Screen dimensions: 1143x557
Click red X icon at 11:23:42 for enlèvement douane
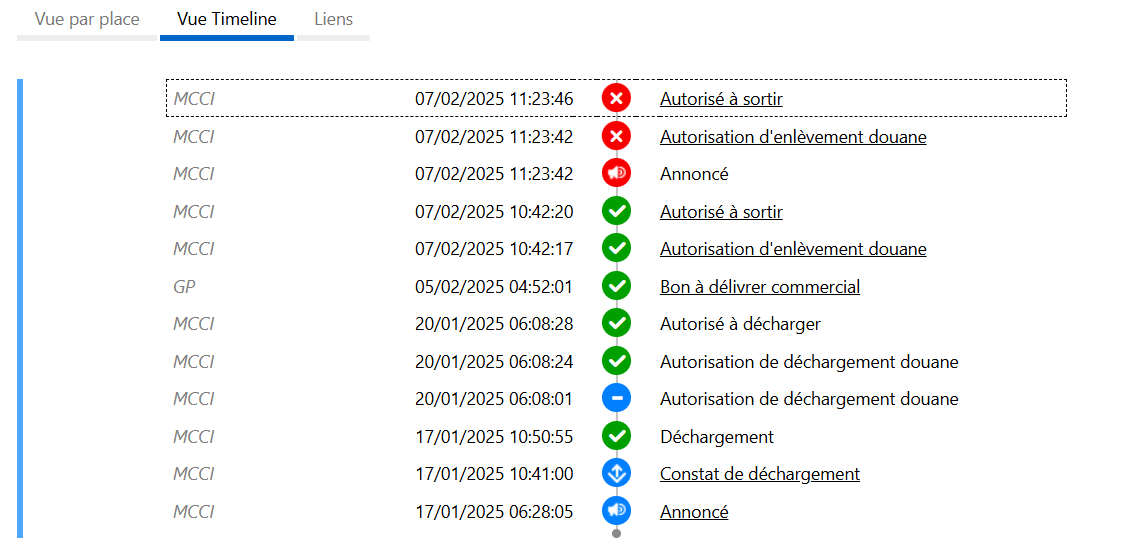[x=616, y=136]
